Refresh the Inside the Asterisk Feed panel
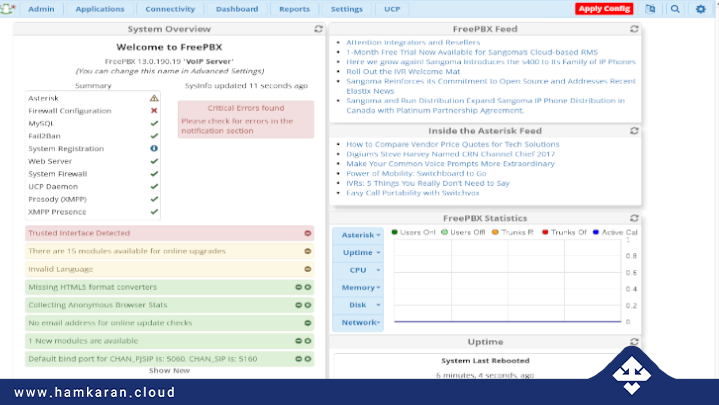Screen dimensions: 719x405 634,131
